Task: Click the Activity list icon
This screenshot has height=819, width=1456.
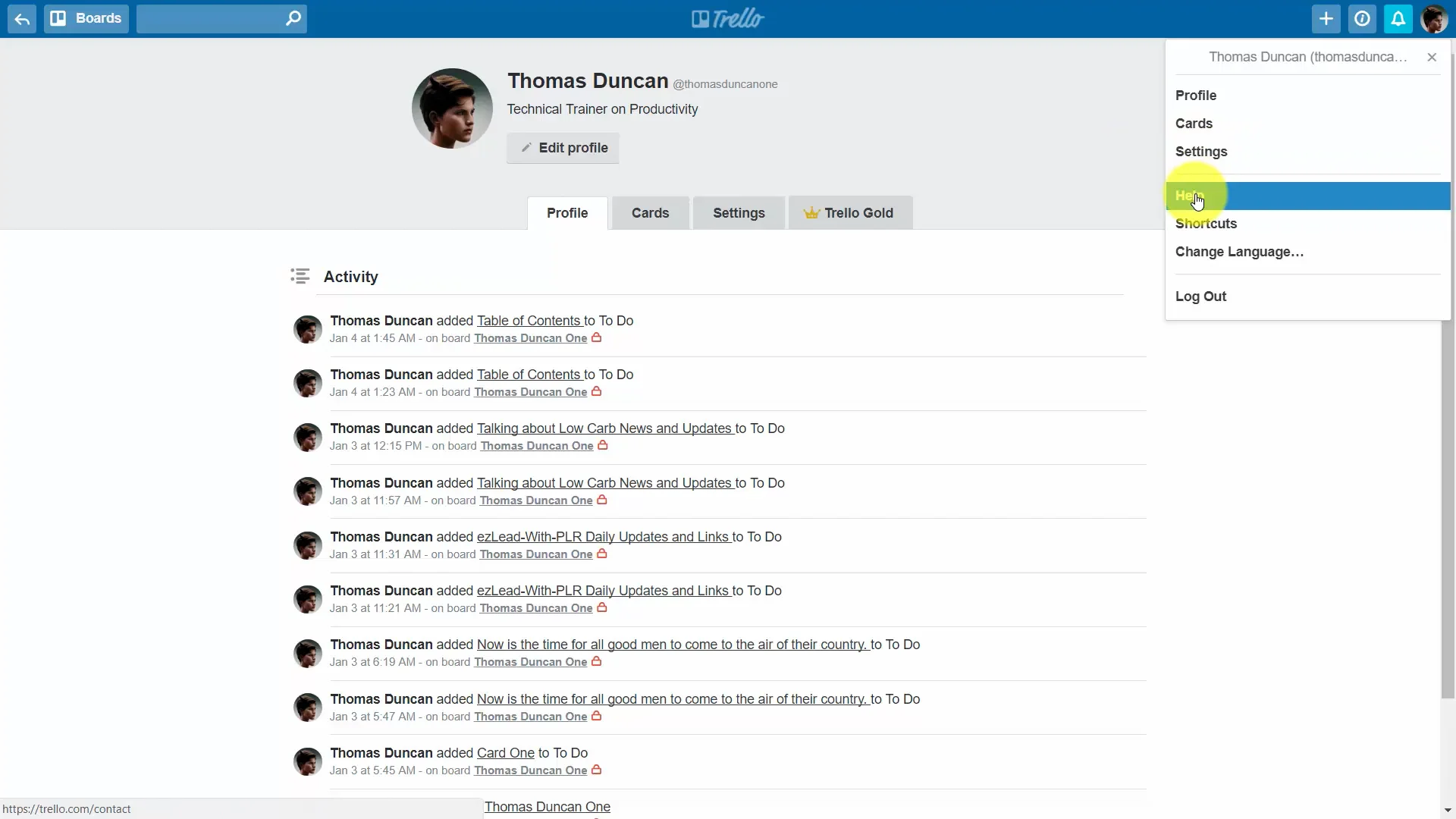Action: [300, 276]
